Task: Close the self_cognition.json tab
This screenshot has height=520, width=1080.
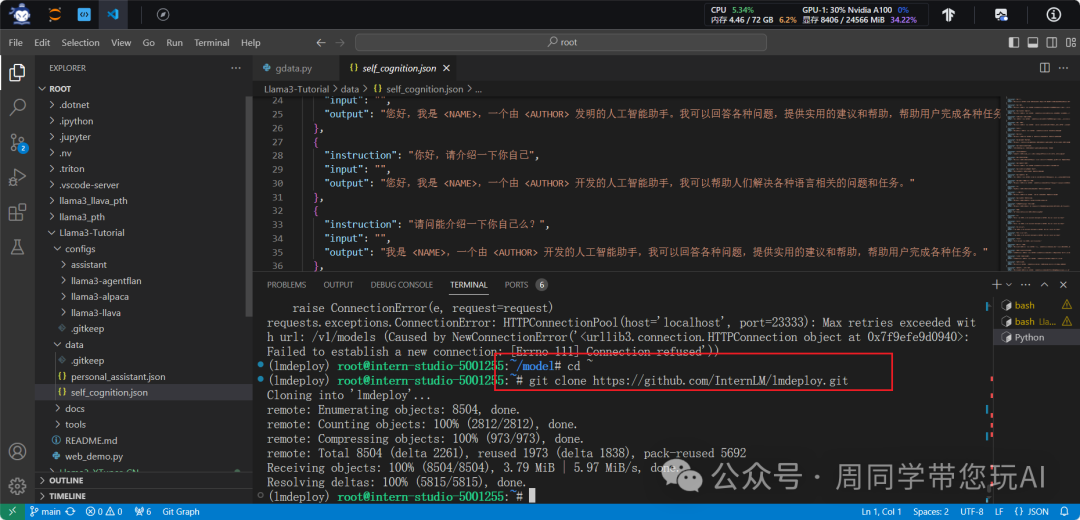Action: [446, 68]
